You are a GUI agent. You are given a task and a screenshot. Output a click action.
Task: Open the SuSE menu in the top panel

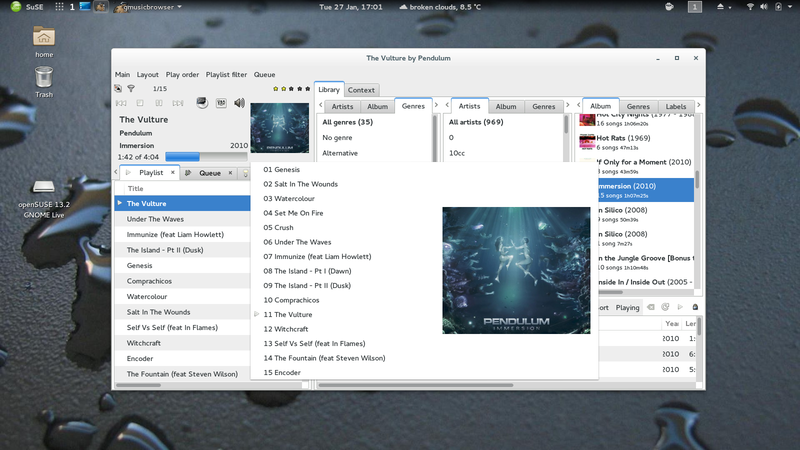pos(27,7)
